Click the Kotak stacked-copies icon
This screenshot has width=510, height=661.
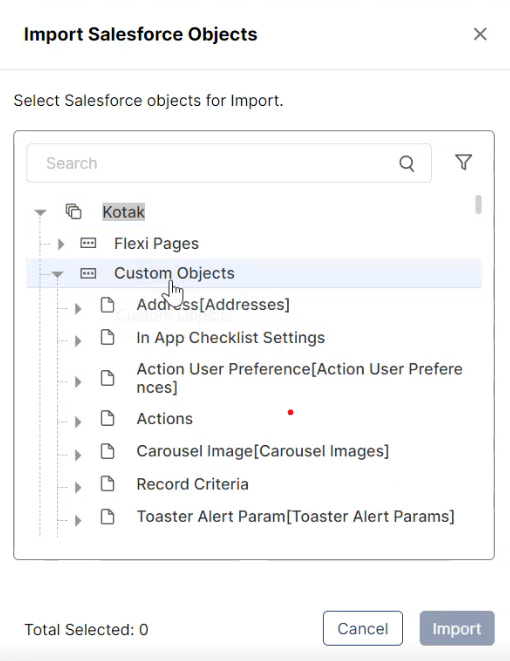[x=73, y=212]
